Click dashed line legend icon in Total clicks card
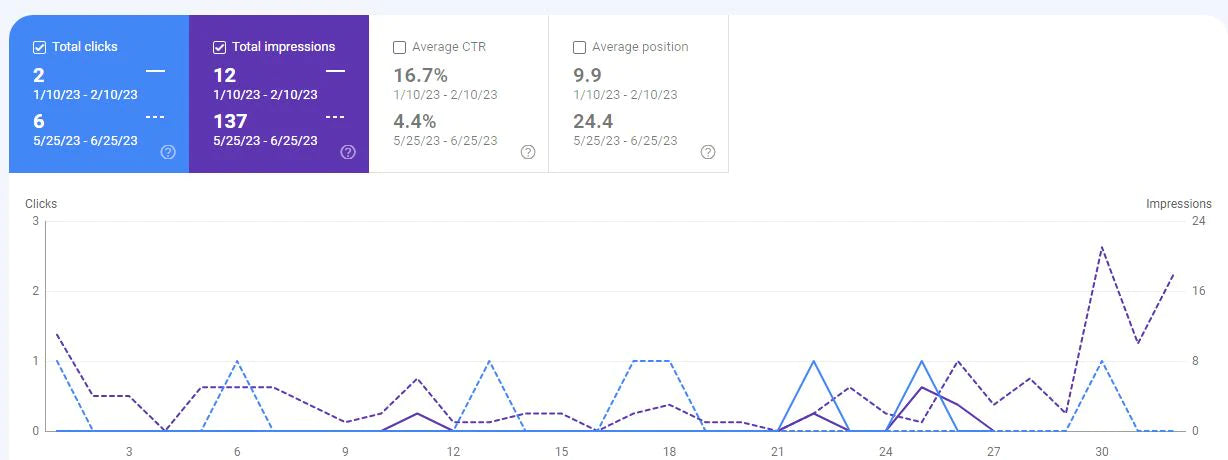1228x460 pixels. point(155,117)
